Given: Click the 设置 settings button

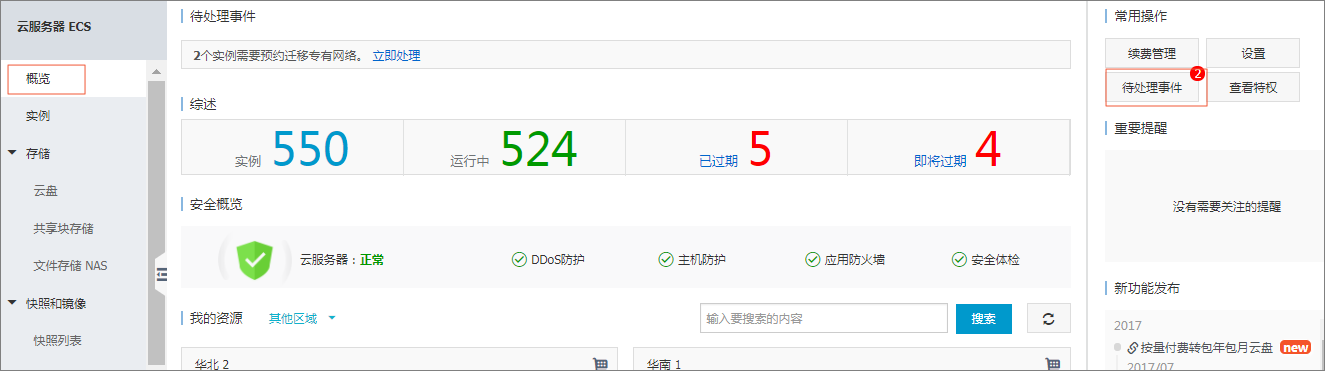Looking at the screenshot, I should [1253, 54].
